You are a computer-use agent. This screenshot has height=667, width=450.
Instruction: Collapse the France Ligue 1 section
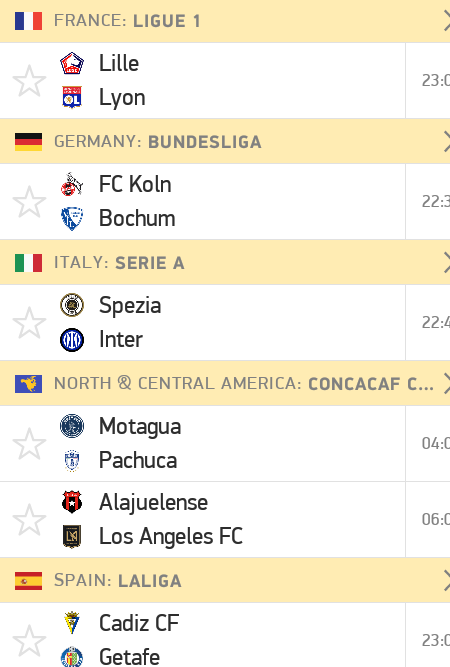[446, 21]
